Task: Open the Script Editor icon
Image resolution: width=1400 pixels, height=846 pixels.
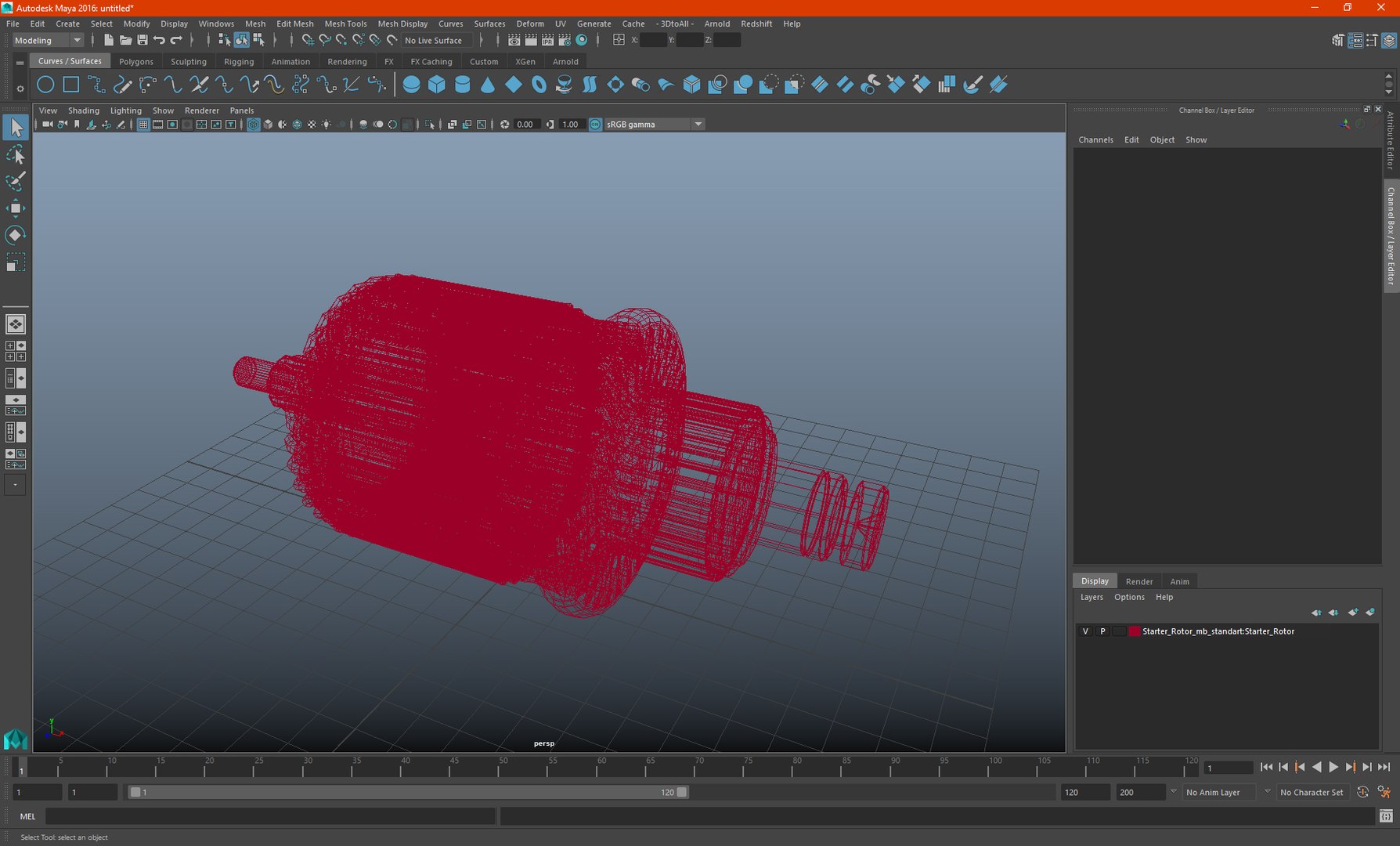Action: 1386,815
